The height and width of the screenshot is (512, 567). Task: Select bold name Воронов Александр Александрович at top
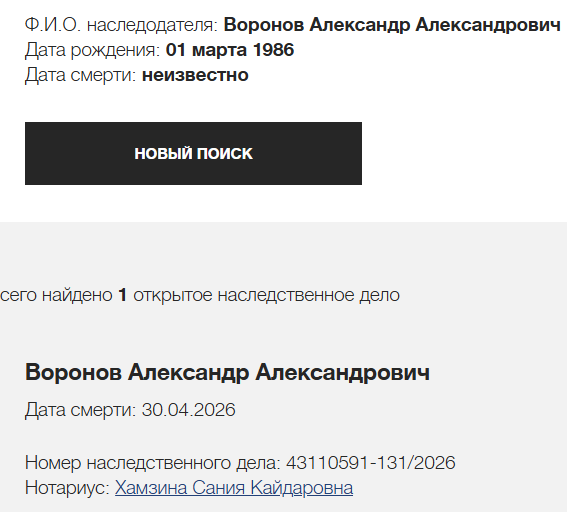click(x=392, y=25)
